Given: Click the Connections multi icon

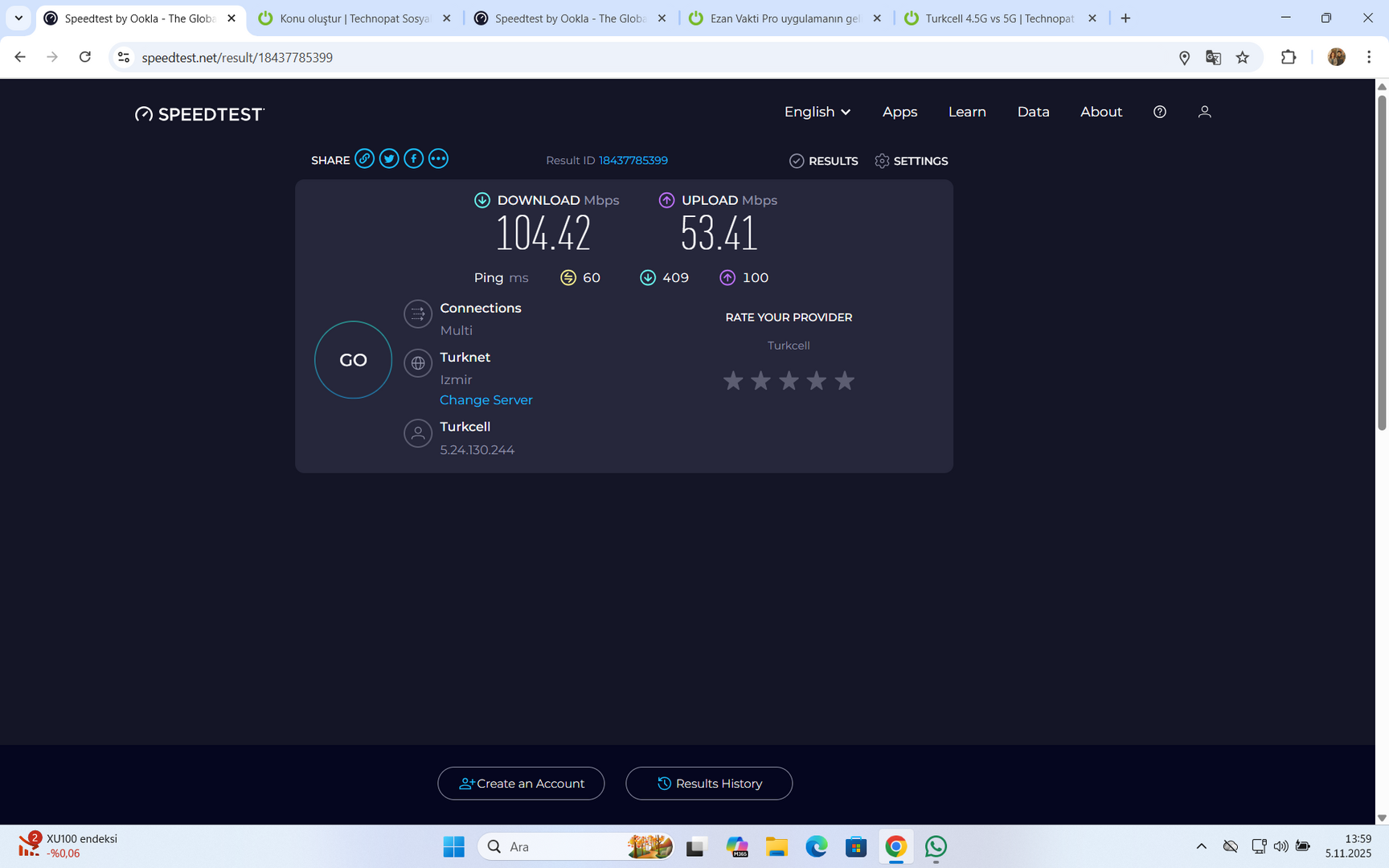Looking at the screenshot, I should (418, 314).
